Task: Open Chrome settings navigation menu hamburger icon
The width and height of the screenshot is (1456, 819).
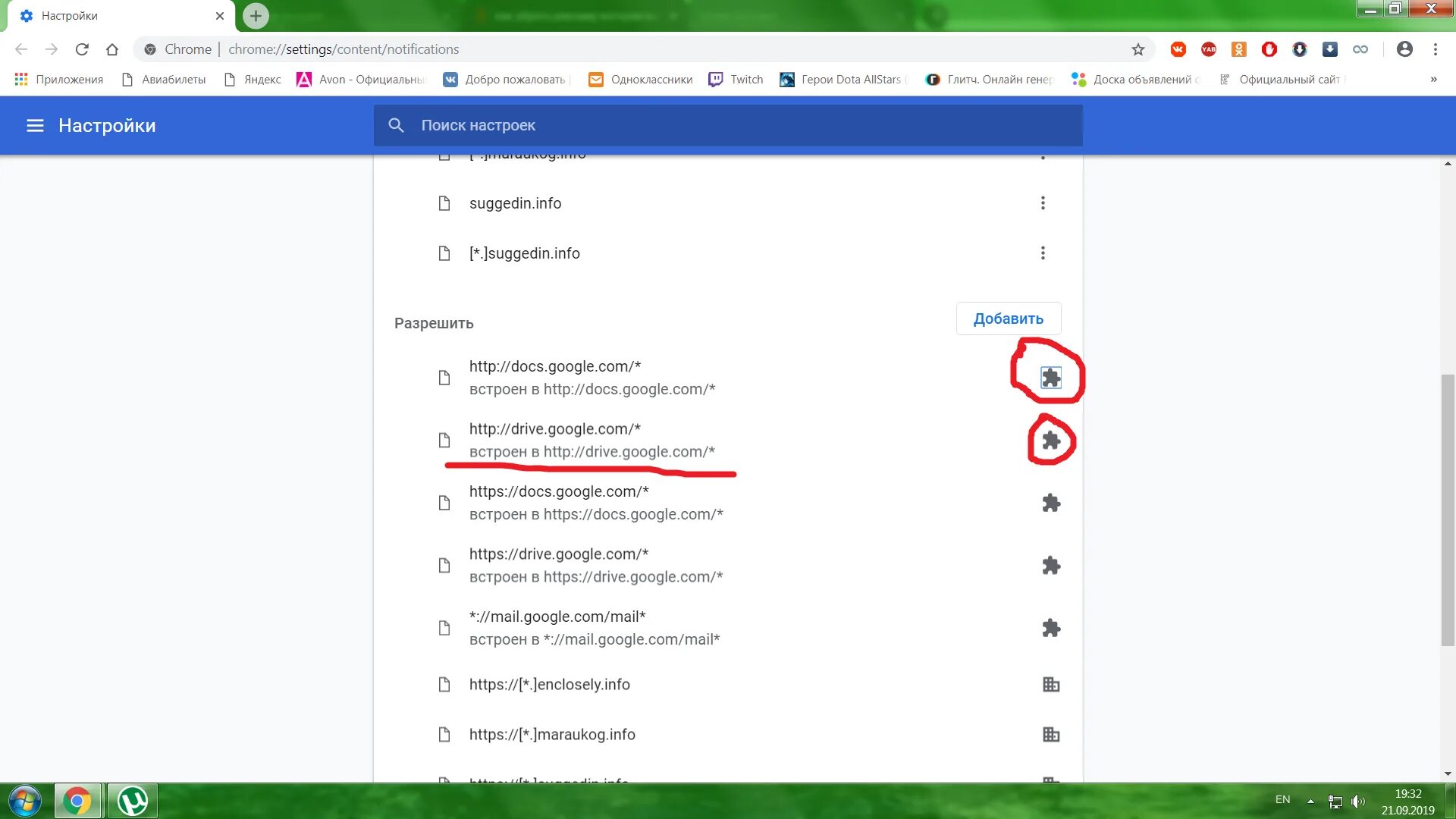Action: 33,125
